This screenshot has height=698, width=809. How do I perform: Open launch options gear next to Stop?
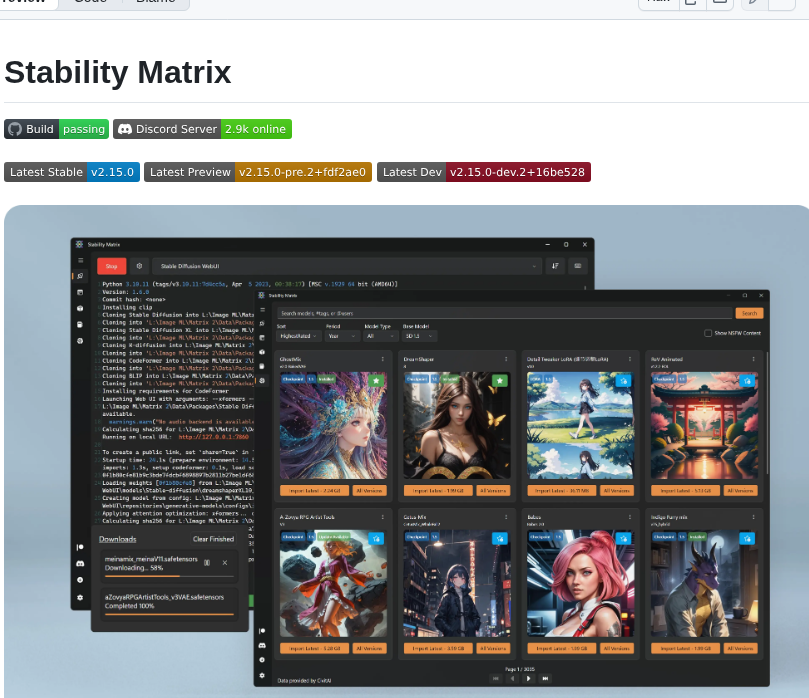139,266
